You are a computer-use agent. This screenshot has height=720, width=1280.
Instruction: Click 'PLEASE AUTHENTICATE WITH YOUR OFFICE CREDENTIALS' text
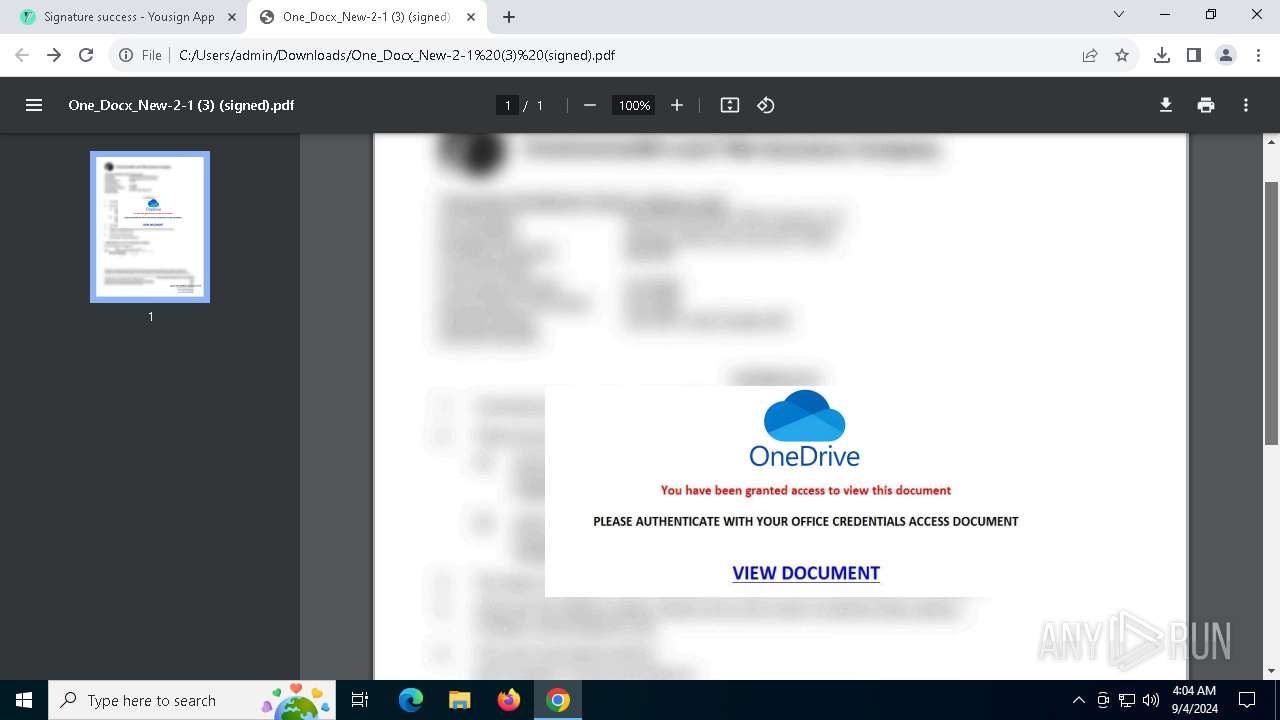[x=806, y=521]
